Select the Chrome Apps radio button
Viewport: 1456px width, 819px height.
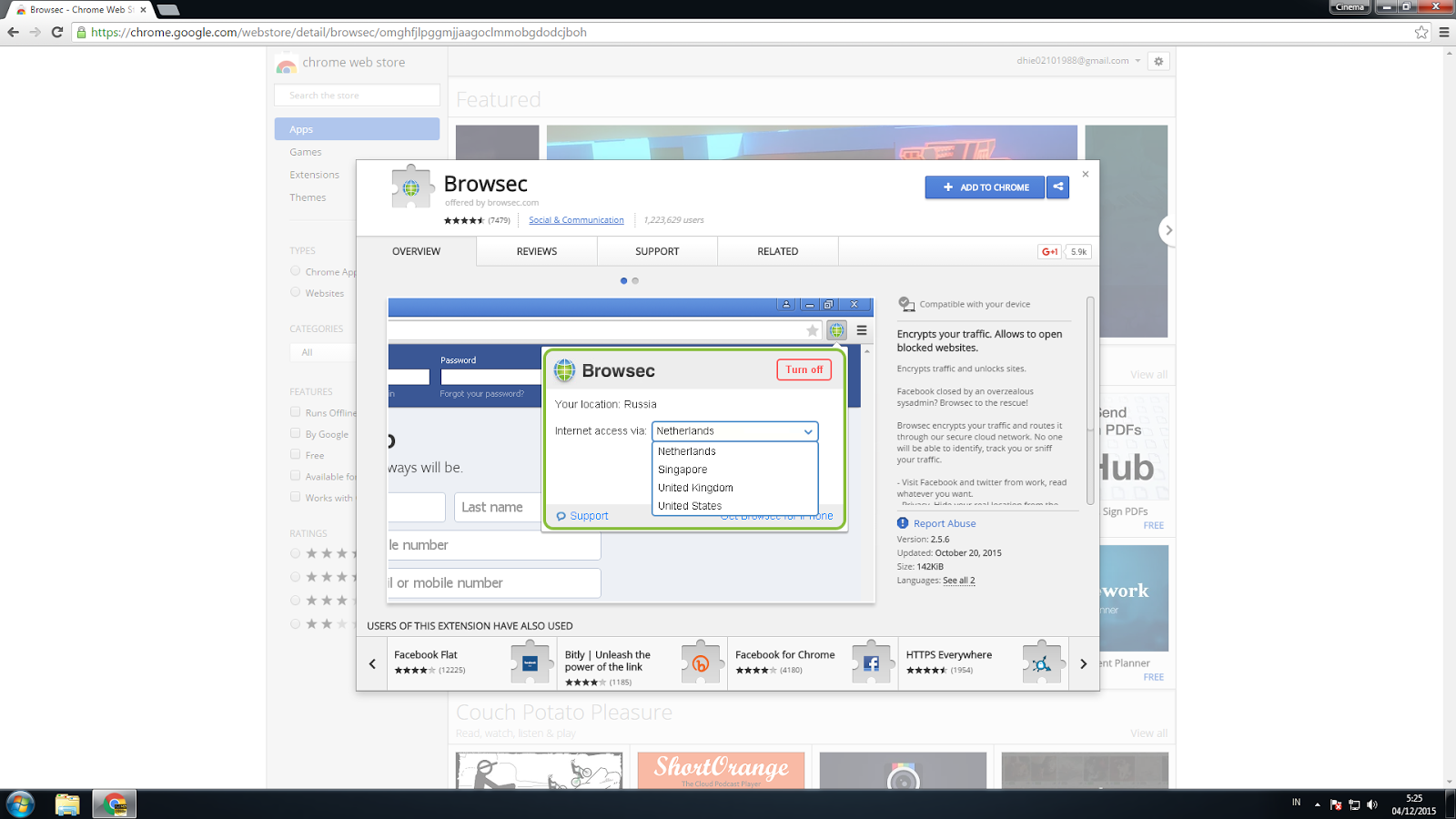pos(295,271)
